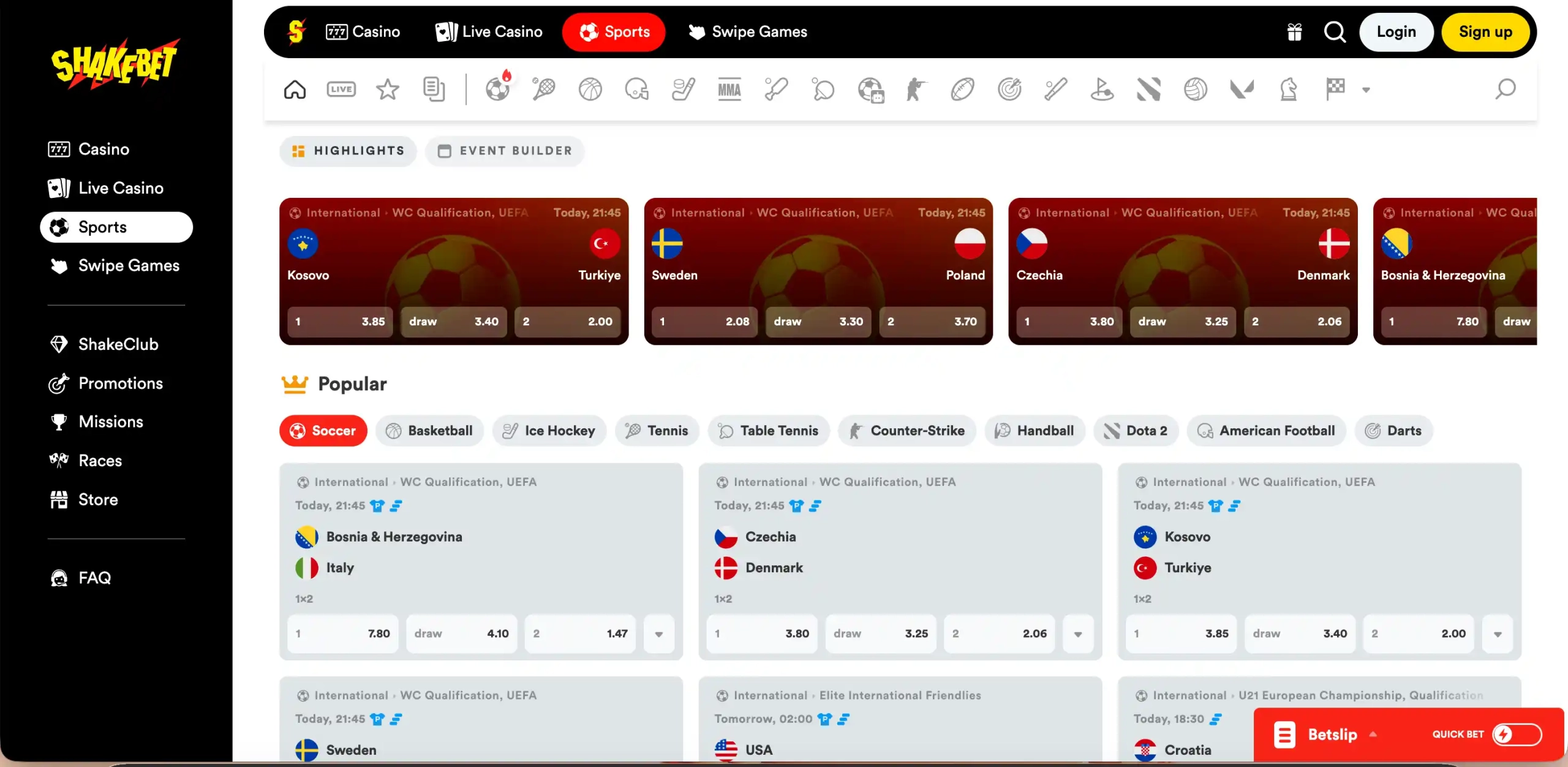Click the ShakeBet logo in sidebar

pyautogui.click(x=115, y=63)
